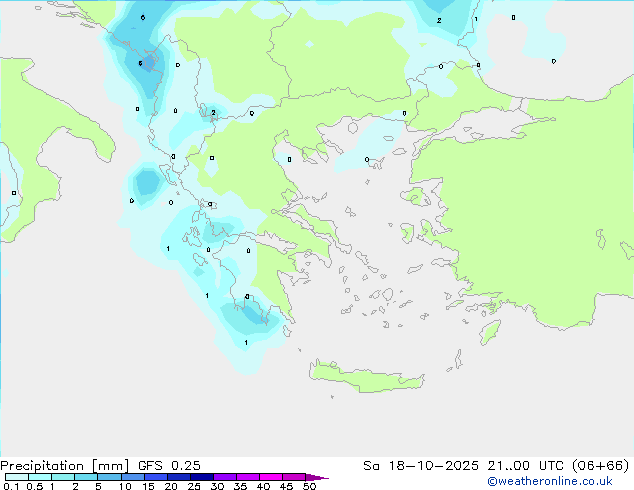Click the '0.5' legend scale value

pyautogui.click(x=35, y=486)
